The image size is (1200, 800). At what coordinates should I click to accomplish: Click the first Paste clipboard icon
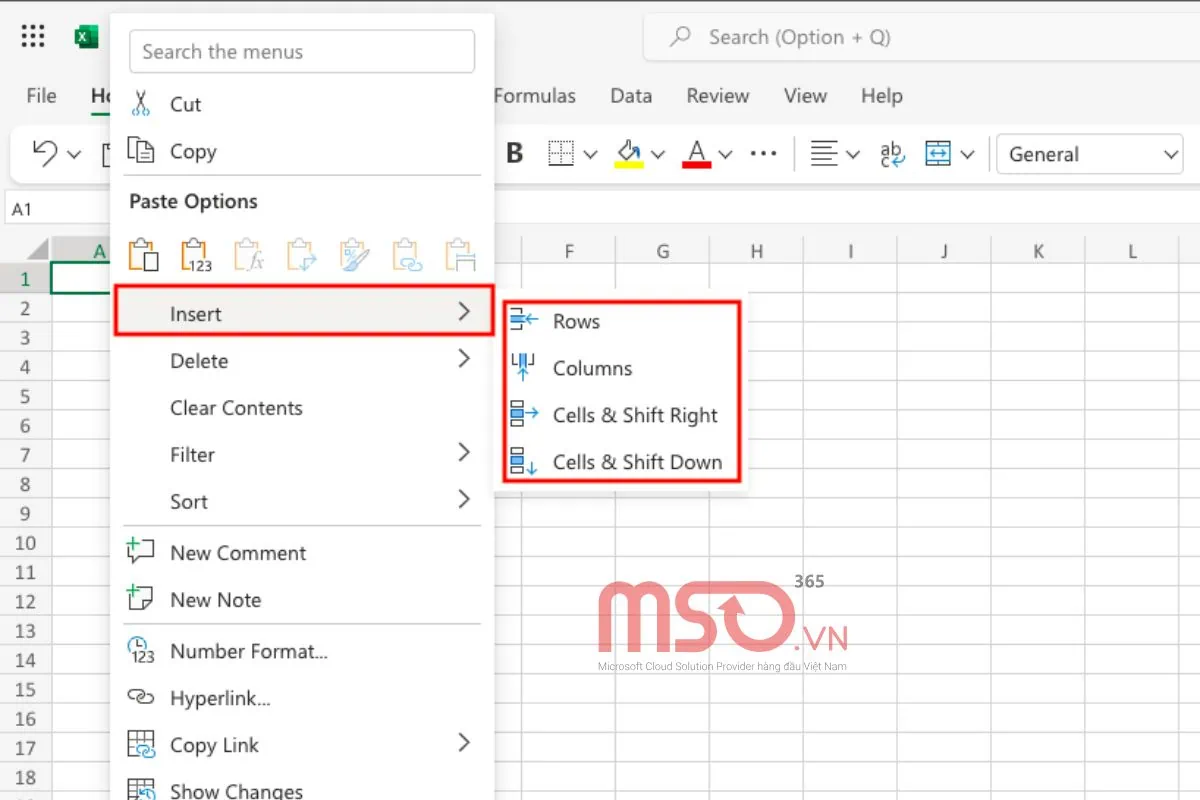(144, 255)
